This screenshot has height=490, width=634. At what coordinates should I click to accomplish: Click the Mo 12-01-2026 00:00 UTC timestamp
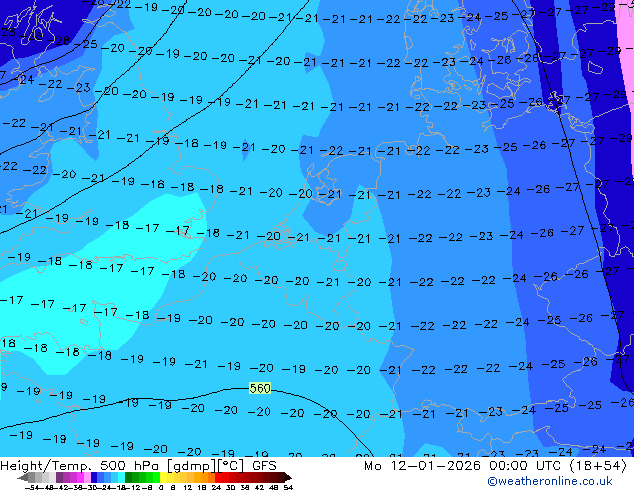465,466
